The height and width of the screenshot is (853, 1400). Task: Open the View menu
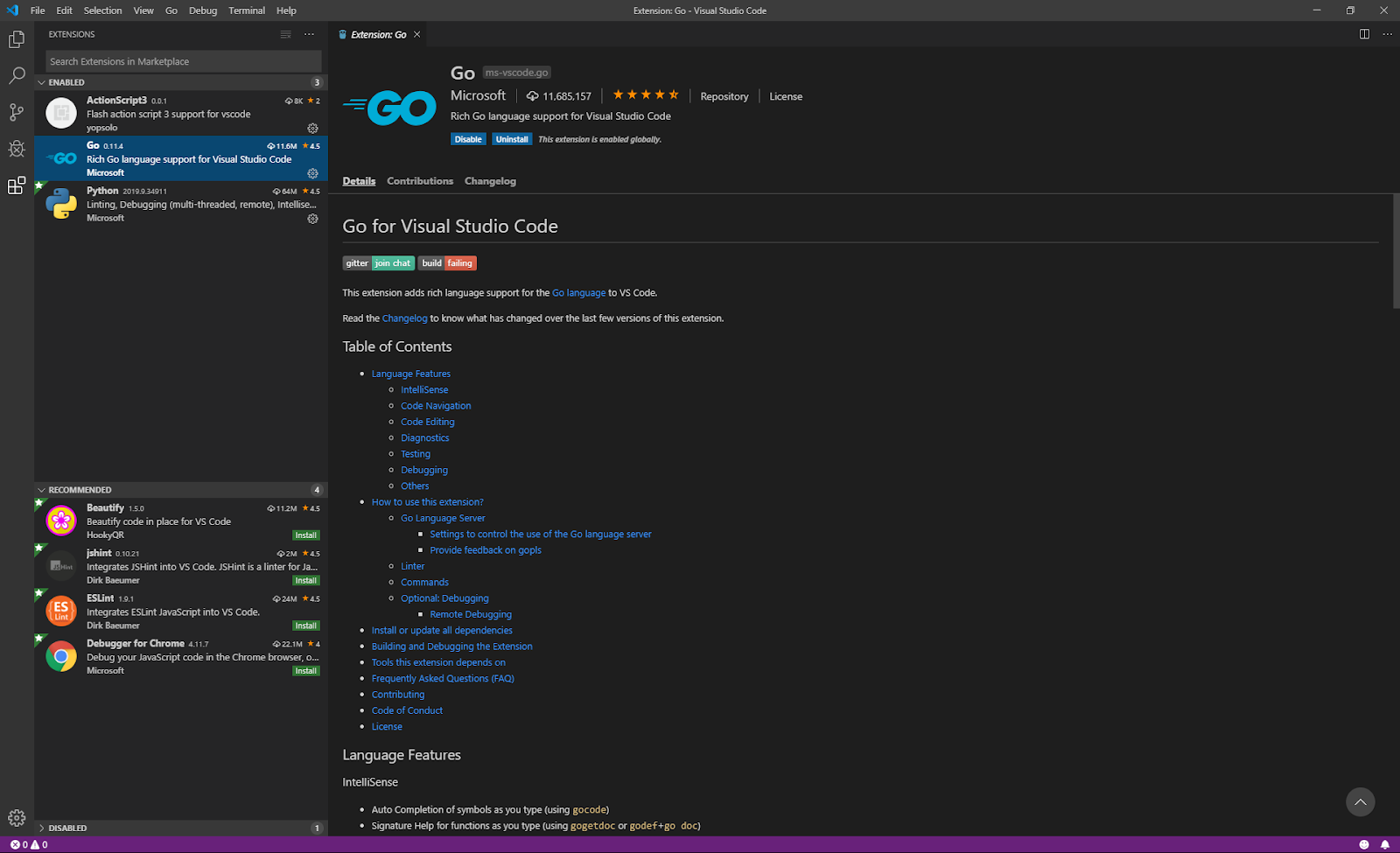click(x=143, y=10)
